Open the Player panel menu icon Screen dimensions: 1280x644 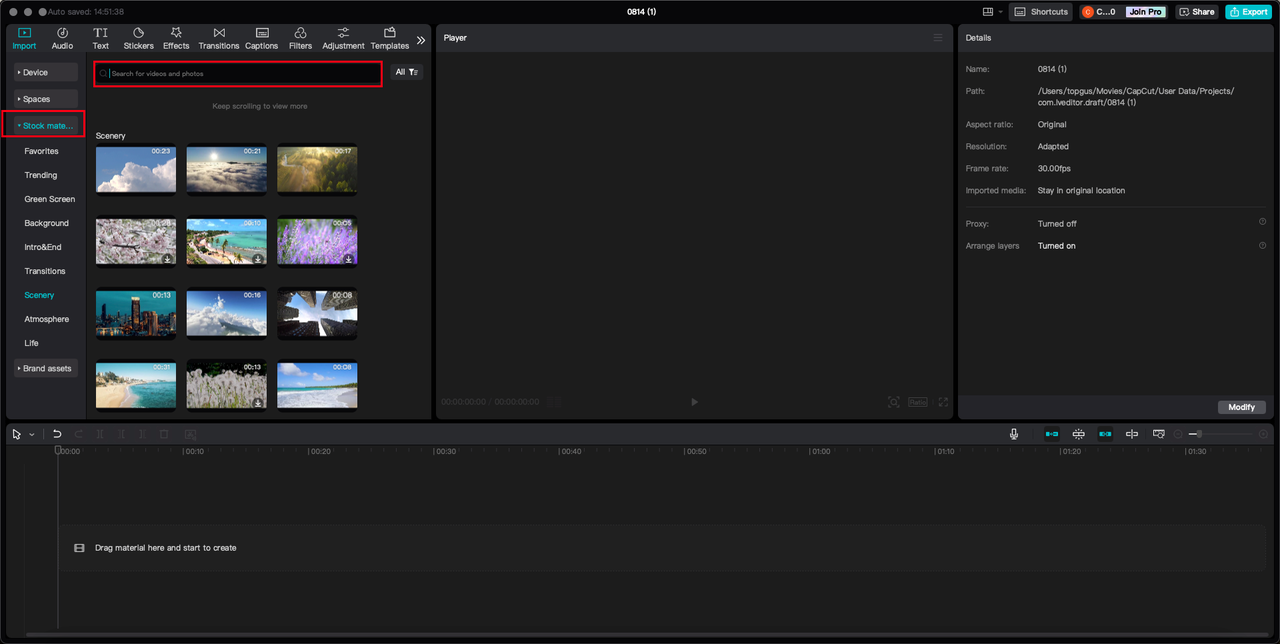click(938, 38)
